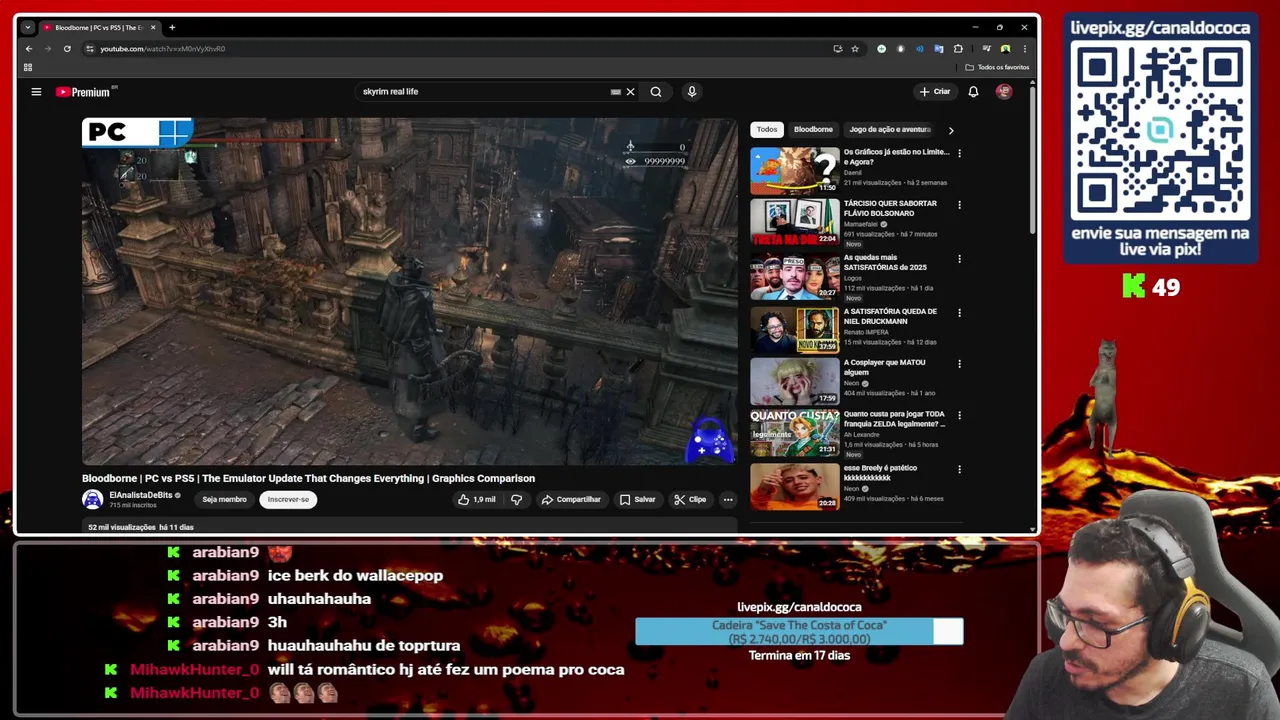Open the YouTube account avatar menu
Viewport: 1280px width, 720px height.
[1004, 92]
